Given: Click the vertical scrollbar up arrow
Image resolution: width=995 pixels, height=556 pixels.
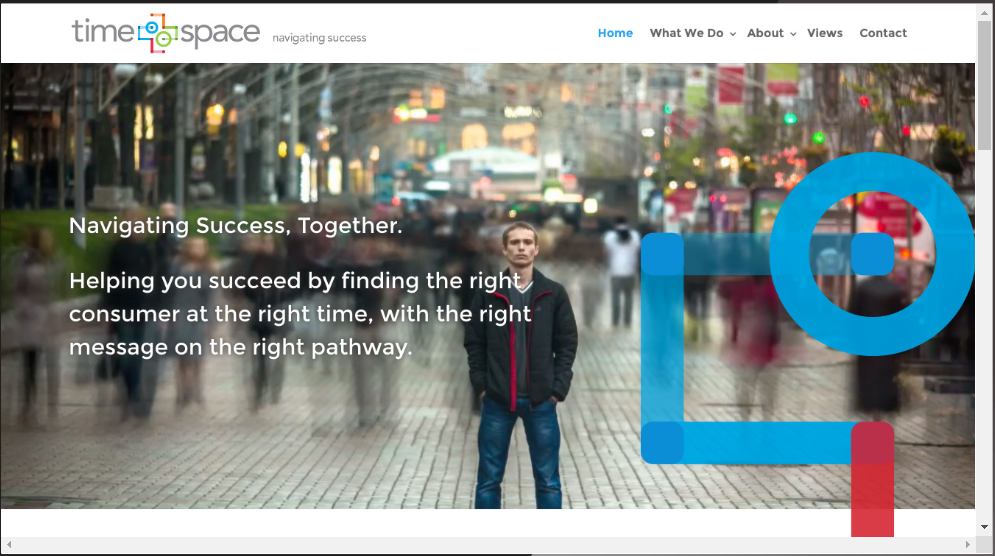Looking at the screenshot, I should pyautogui.click(x=984, y=11).
